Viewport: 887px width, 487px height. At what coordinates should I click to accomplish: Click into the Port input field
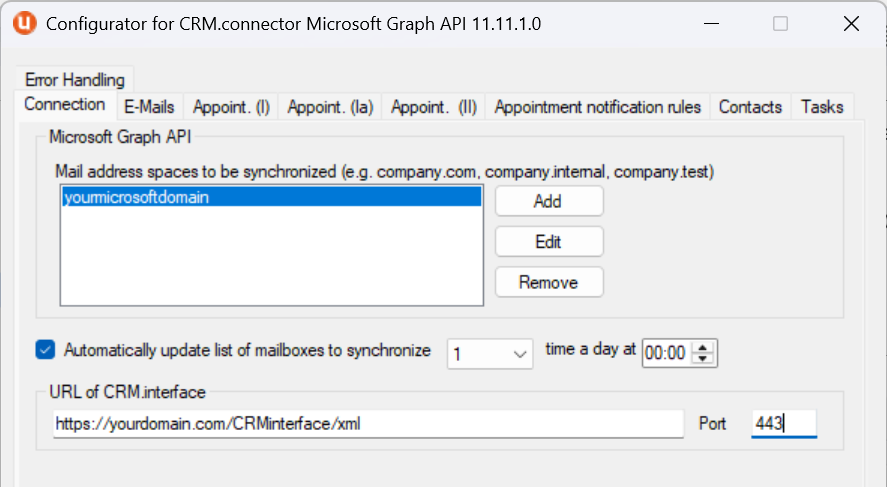784,423
